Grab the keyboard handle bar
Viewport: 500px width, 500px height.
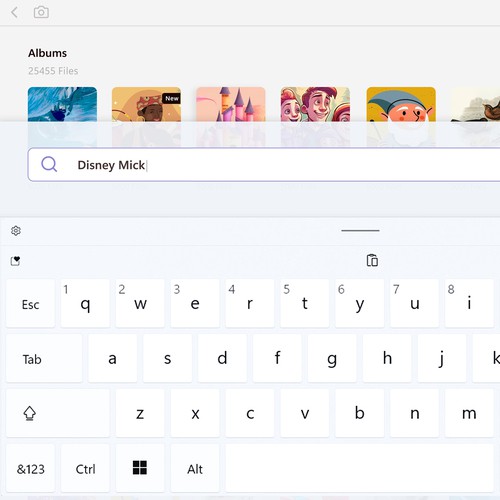(x=360, y=230)
